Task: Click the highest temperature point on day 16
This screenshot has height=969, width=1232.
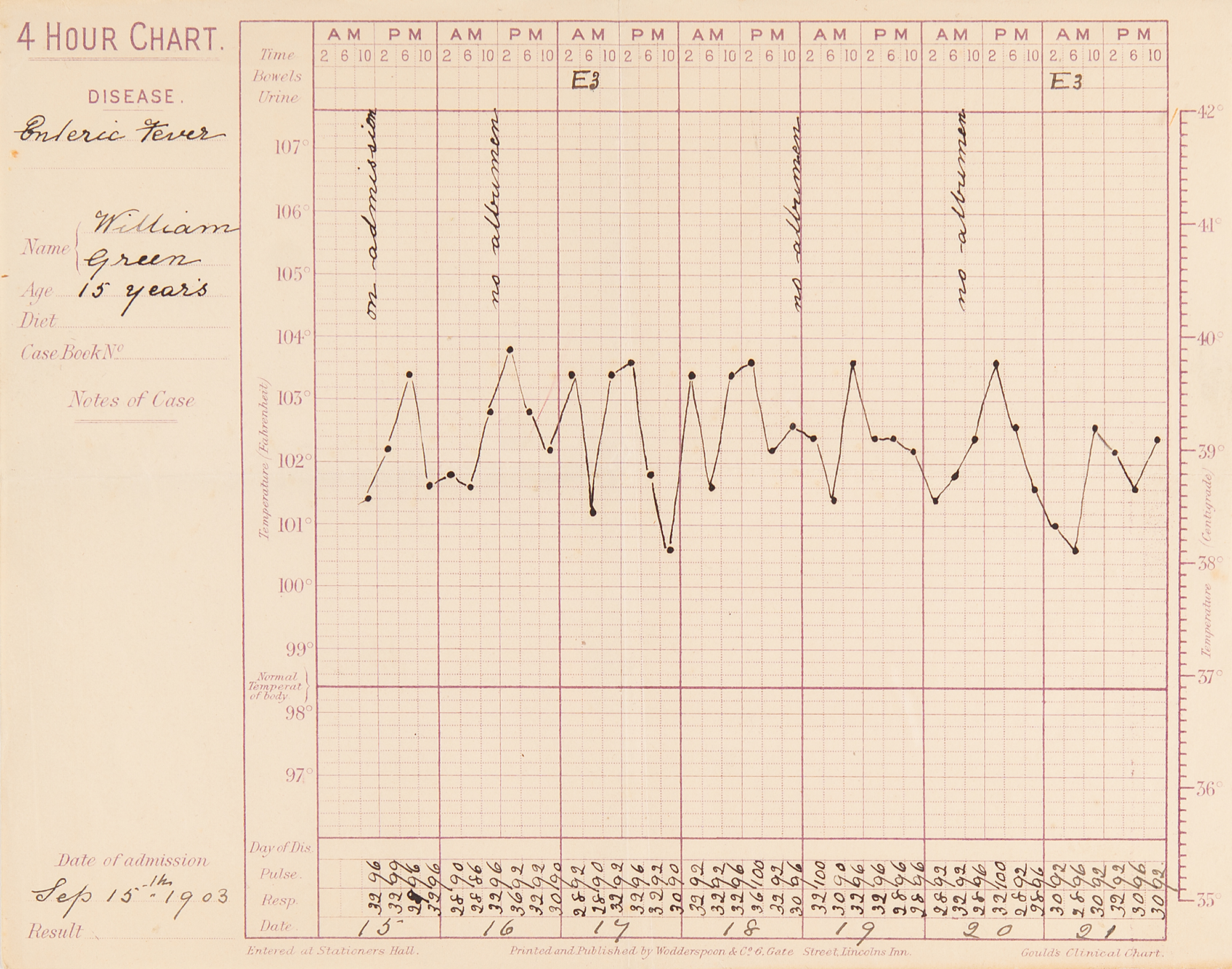Action: point(510,350)
